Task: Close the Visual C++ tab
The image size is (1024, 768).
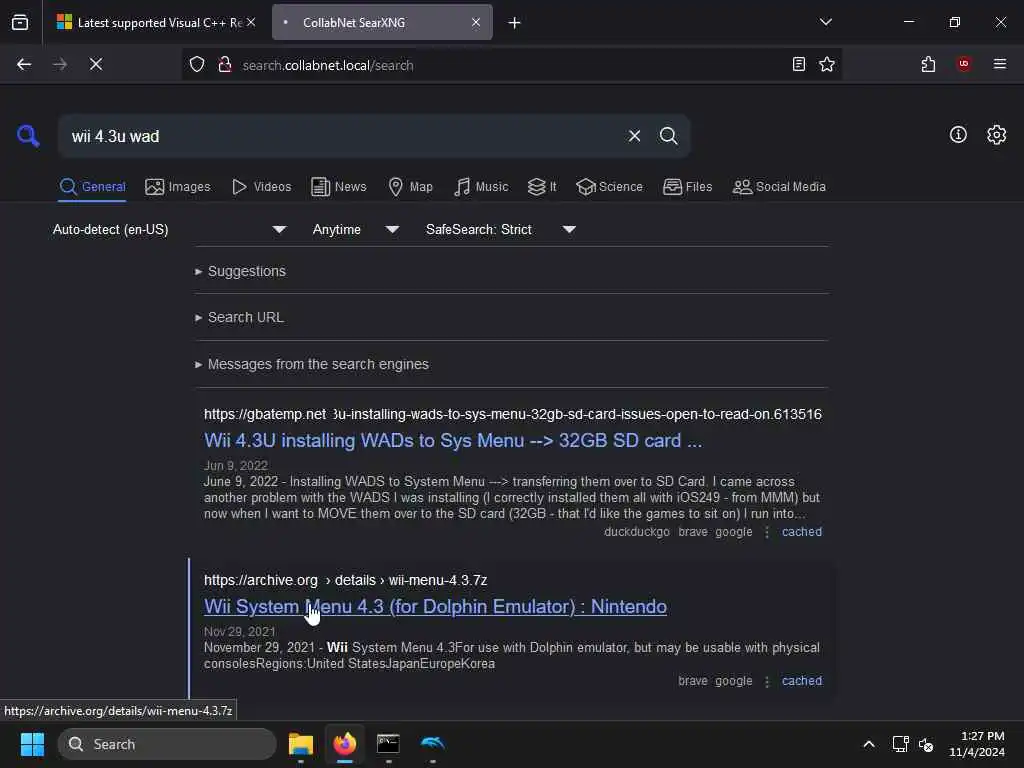Action: click(x=251, y=22)
